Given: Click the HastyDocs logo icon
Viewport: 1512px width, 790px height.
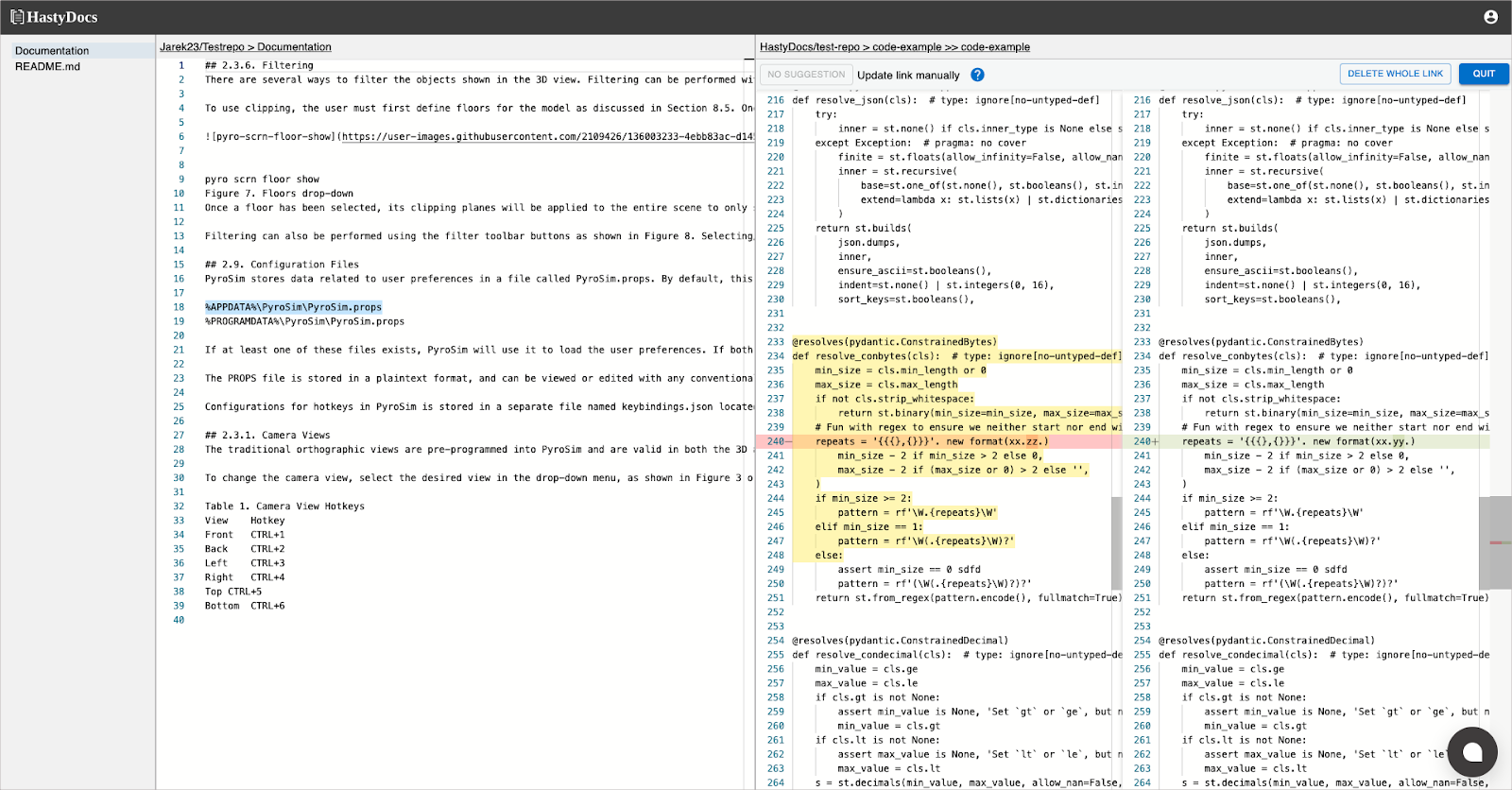Looking at the screenshot, I should 17,17.
